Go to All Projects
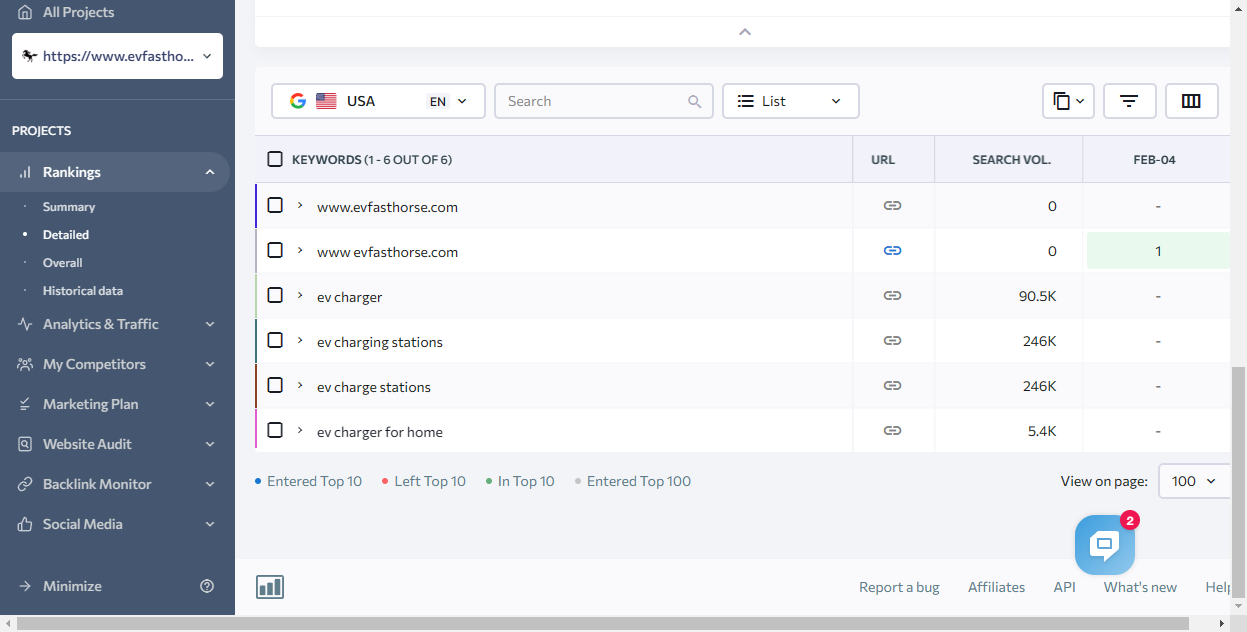Screen dimensions: 1247x632 tap(78, 12)
